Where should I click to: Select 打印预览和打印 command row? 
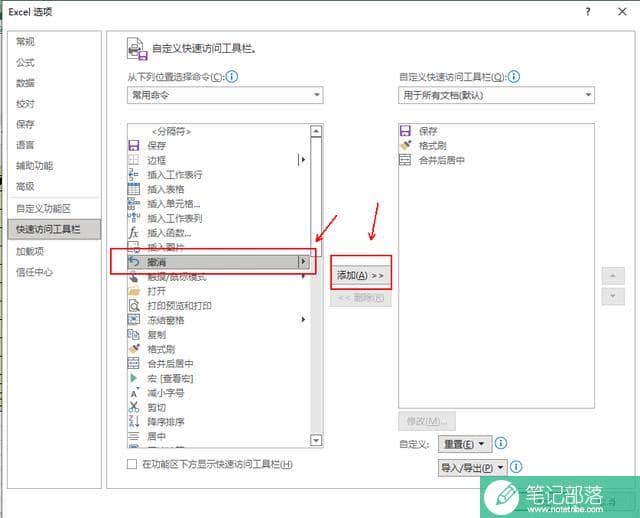[219, 305]
